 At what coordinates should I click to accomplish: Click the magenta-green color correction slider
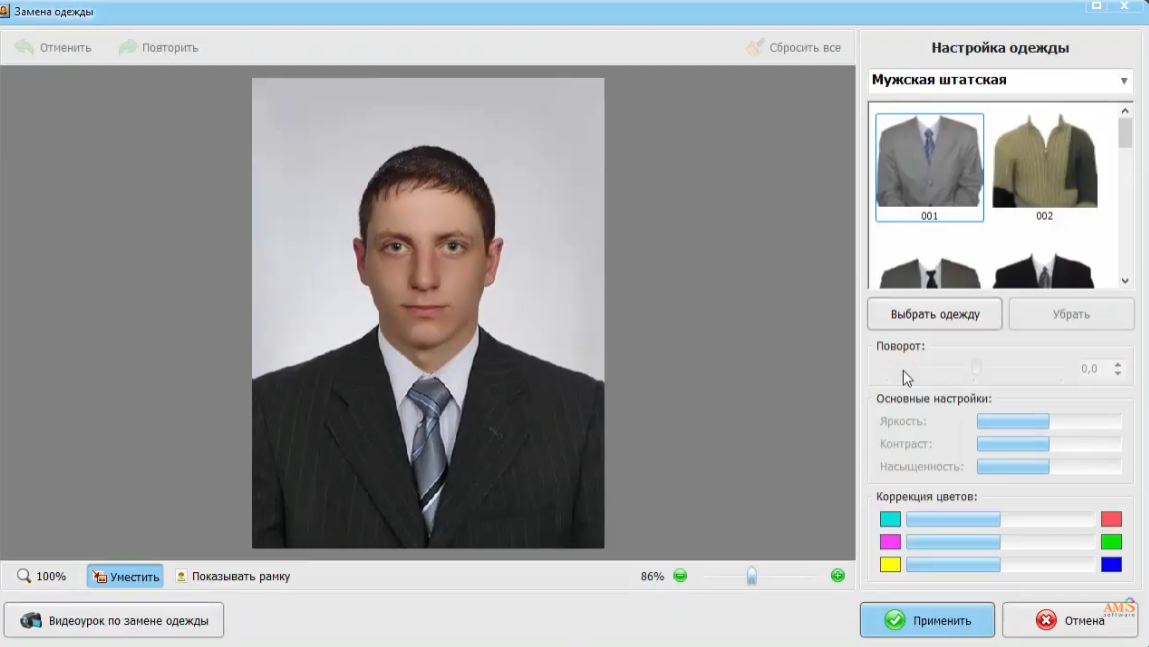pos(1000,542)
